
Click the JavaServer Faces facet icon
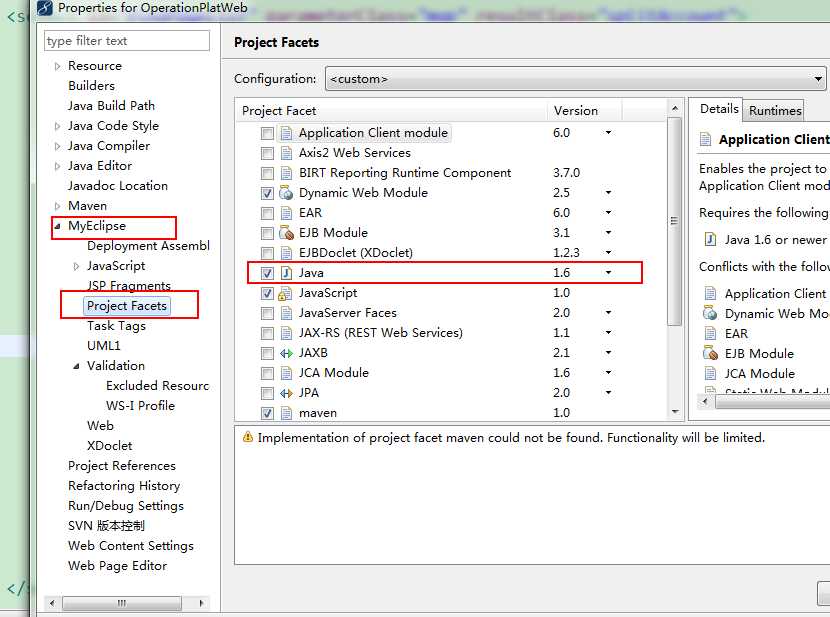coord(286,313)
